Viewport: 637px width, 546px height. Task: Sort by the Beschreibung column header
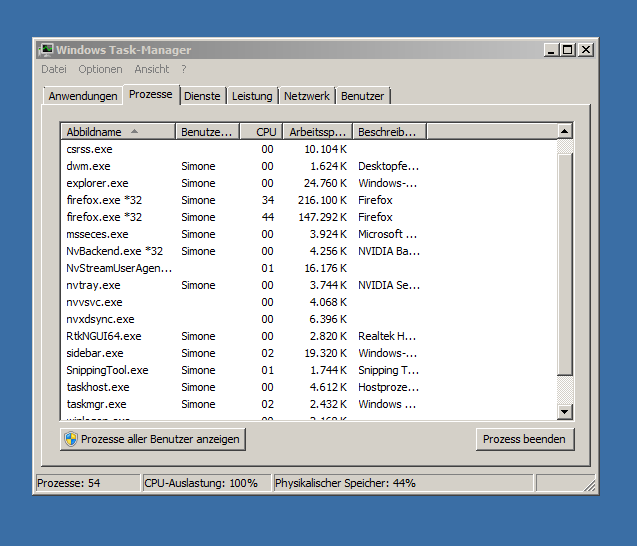(390, 132)
